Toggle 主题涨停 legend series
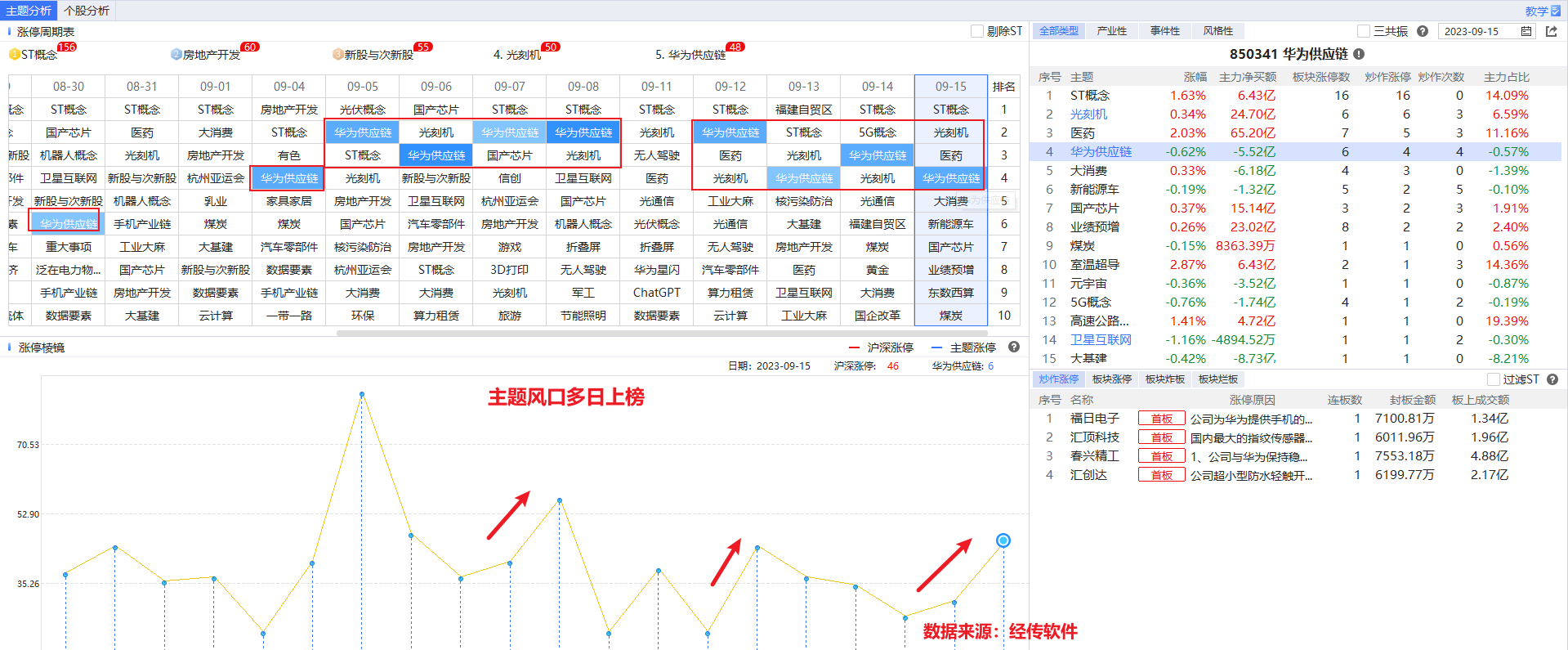The image size is (1568, 650). (x=963, y=347)
